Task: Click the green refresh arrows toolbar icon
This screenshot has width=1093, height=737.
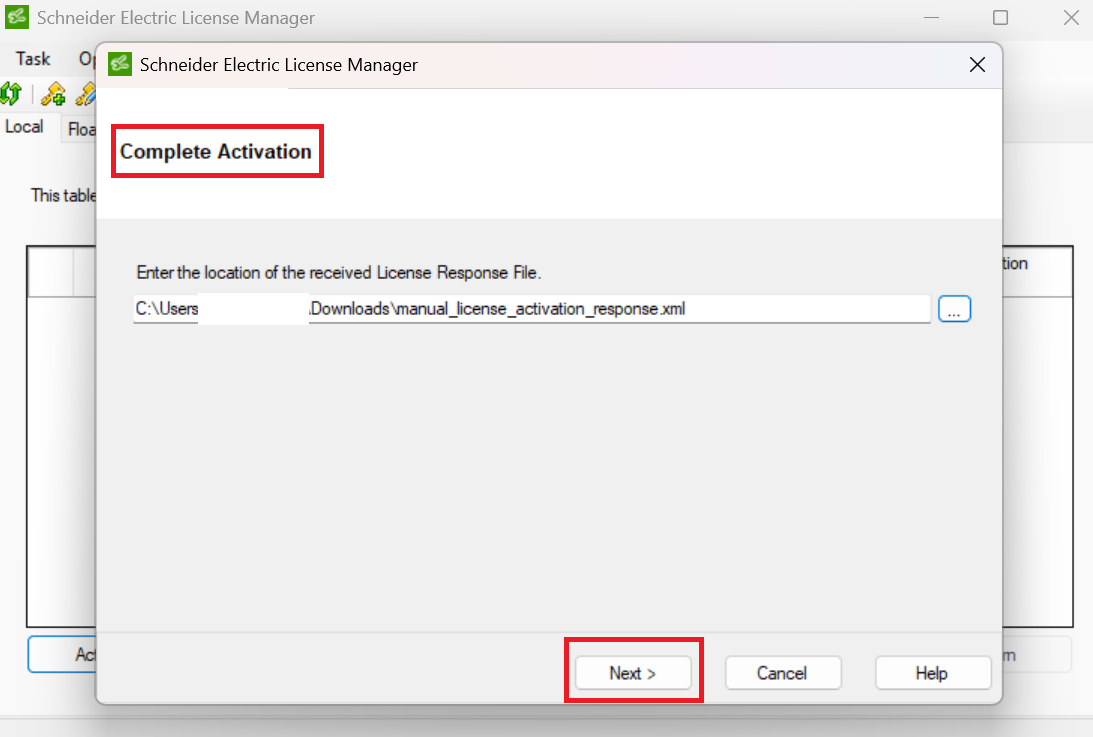Action: coord(11,94)
